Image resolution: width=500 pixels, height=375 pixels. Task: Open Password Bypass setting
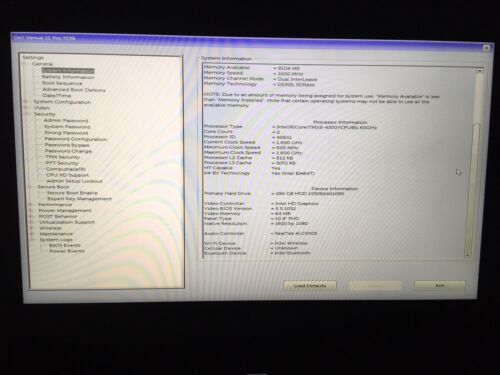(x=67, y=145)
